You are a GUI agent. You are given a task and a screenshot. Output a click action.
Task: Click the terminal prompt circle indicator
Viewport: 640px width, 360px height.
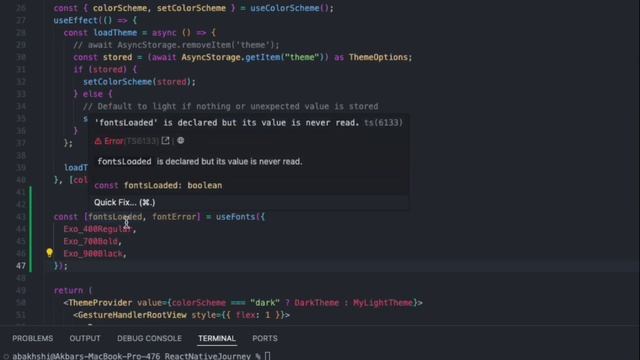tap(6, 356)
